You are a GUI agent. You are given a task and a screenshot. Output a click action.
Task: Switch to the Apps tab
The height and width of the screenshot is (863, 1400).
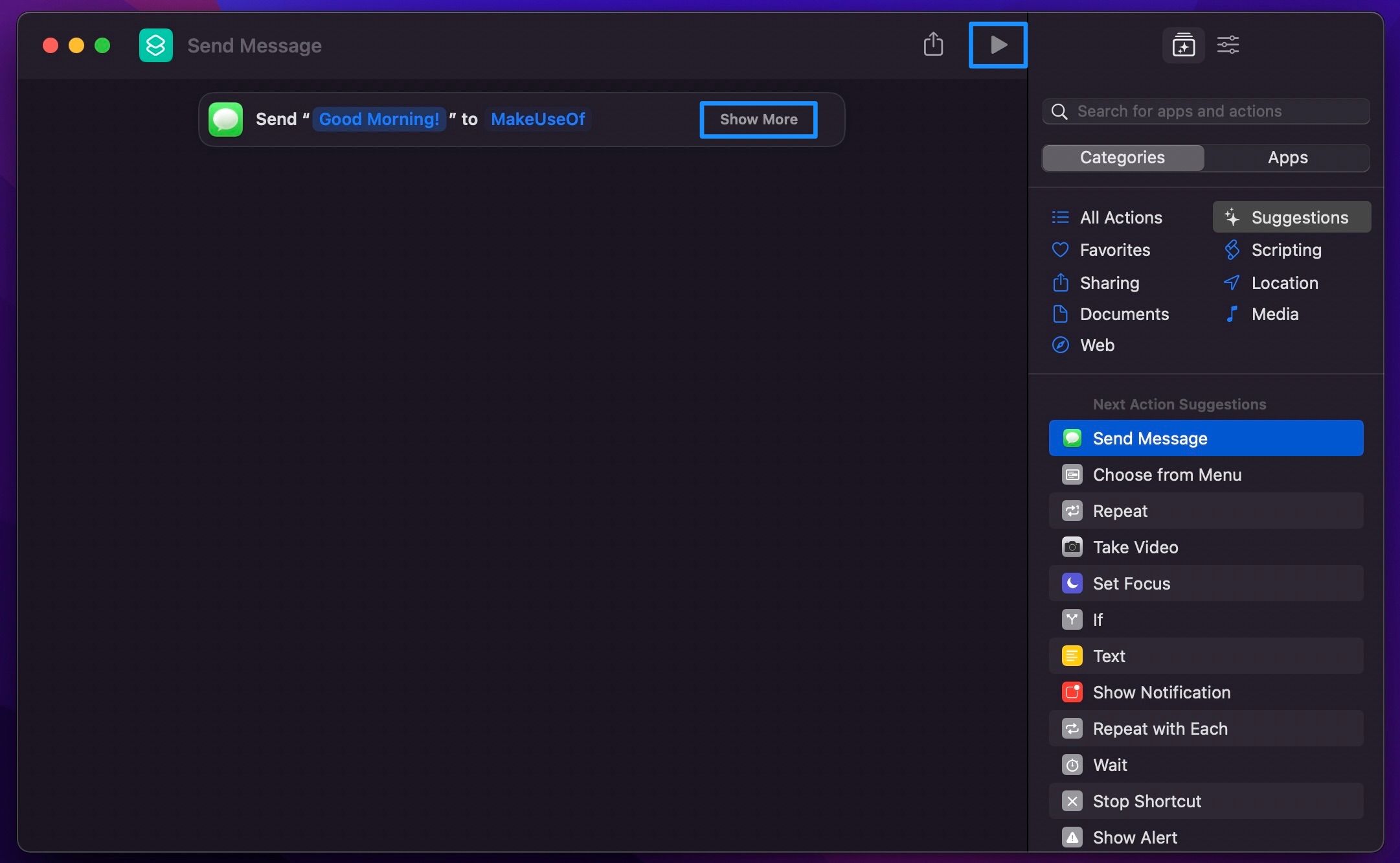[1287, 157]
